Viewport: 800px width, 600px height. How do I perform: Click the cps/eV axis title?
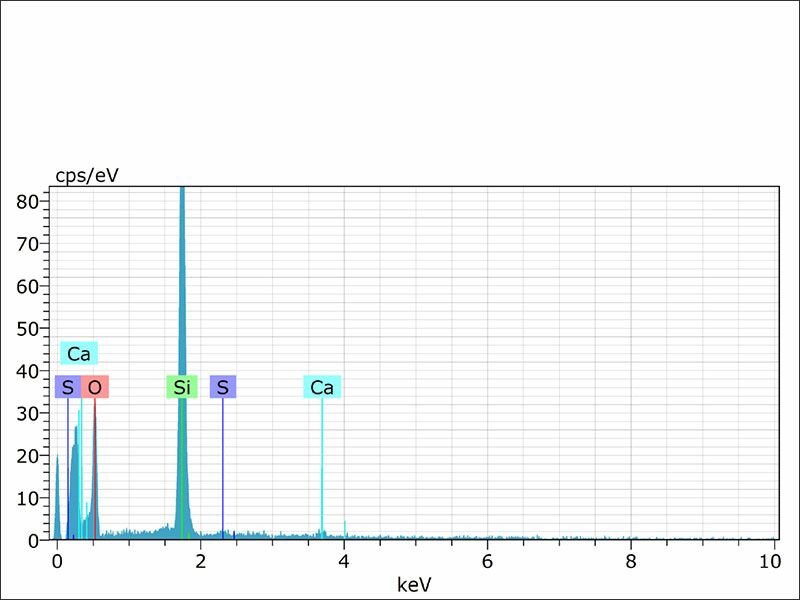tap(87, 176)
